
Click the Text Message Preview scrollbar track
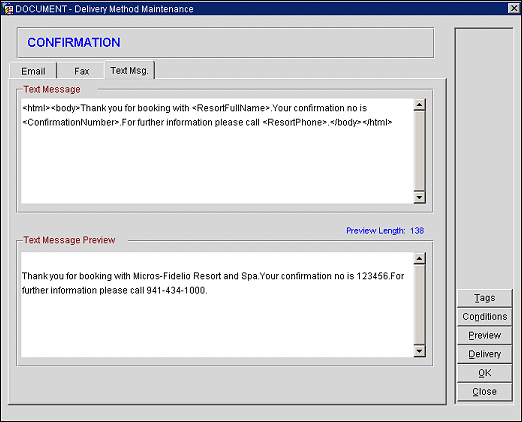coord(419,305)
